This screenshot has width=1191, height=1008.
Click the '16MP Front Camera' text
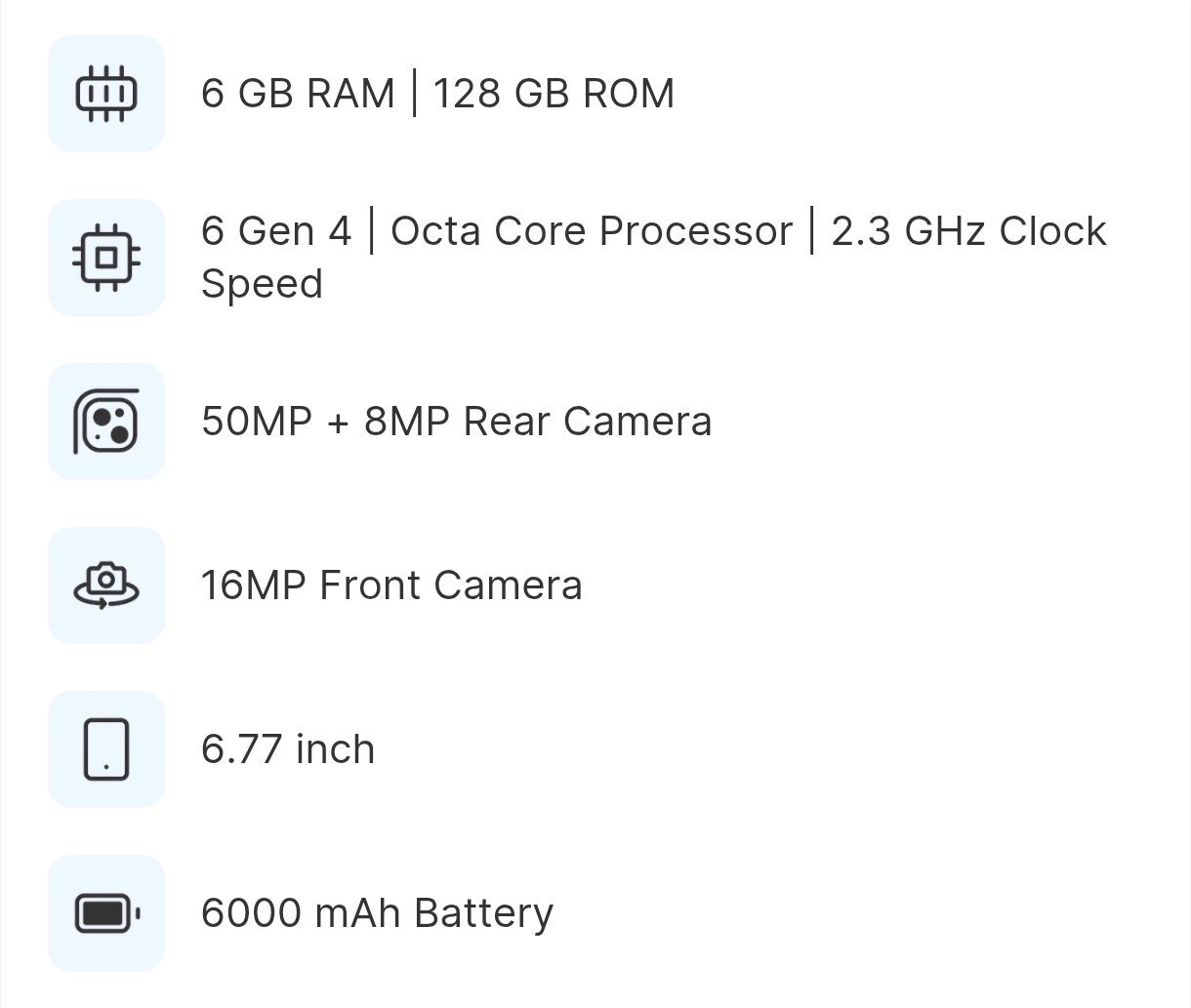[391, 585]
